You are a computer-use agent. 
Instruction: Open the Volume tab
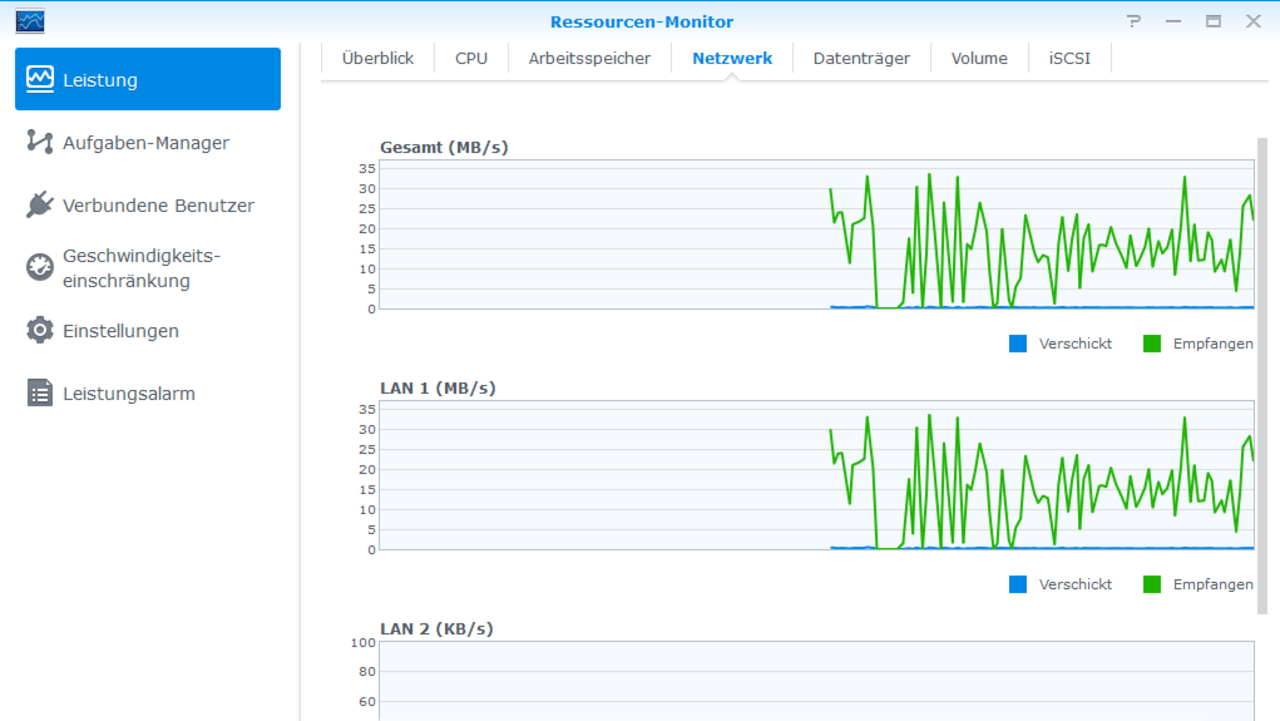click(979, 58)
